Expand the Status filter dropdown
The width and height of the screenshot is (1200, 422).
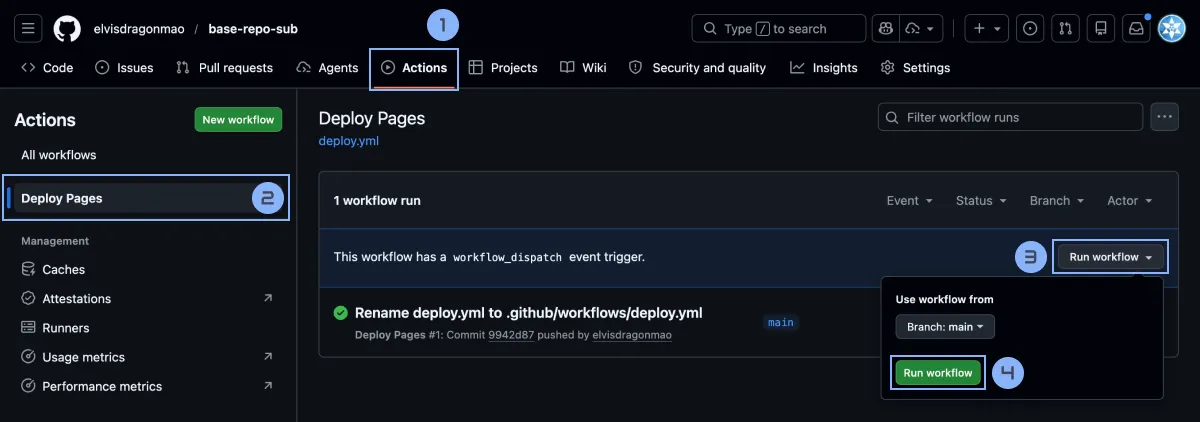tap(980, 201)
